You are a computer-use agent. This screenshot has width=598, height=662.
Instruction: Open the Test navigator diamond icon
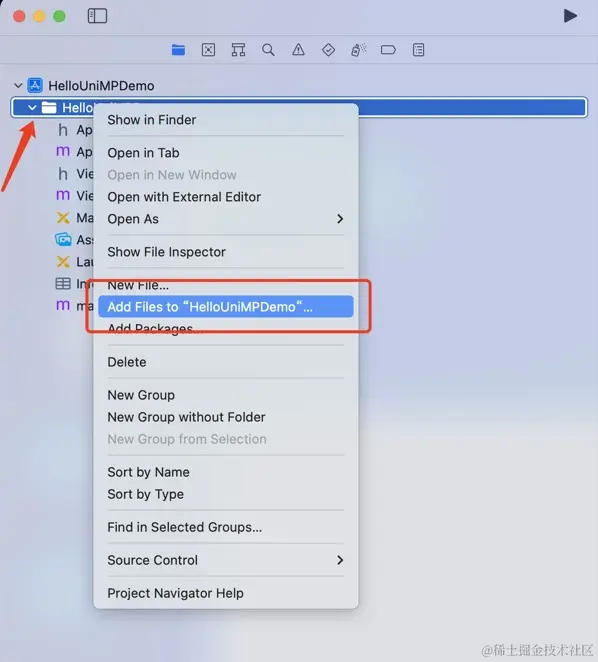point(328,50)
